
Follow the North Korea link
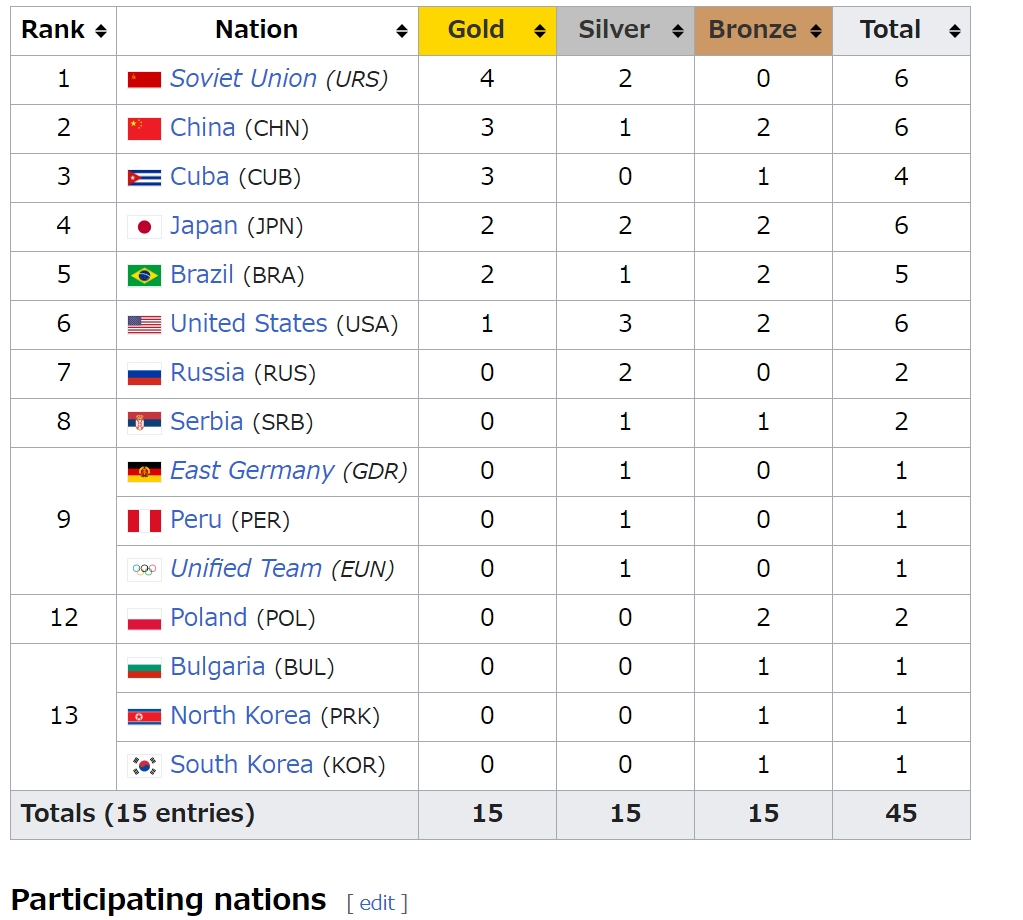240,716
